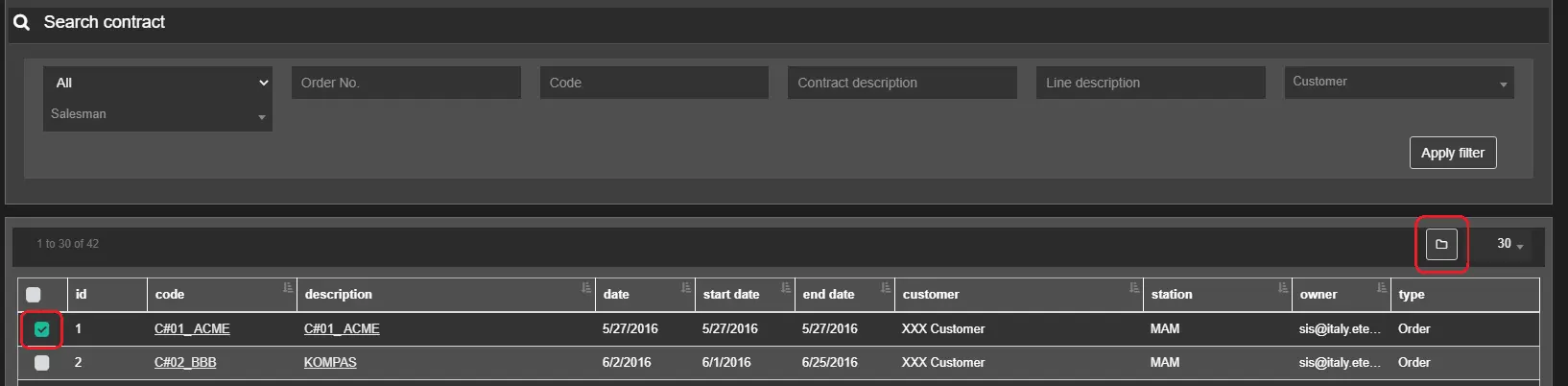The height and width of the screenshot is (386, 1568).
Task: Sort by date column icon
Action: click(x=685, y=288)
